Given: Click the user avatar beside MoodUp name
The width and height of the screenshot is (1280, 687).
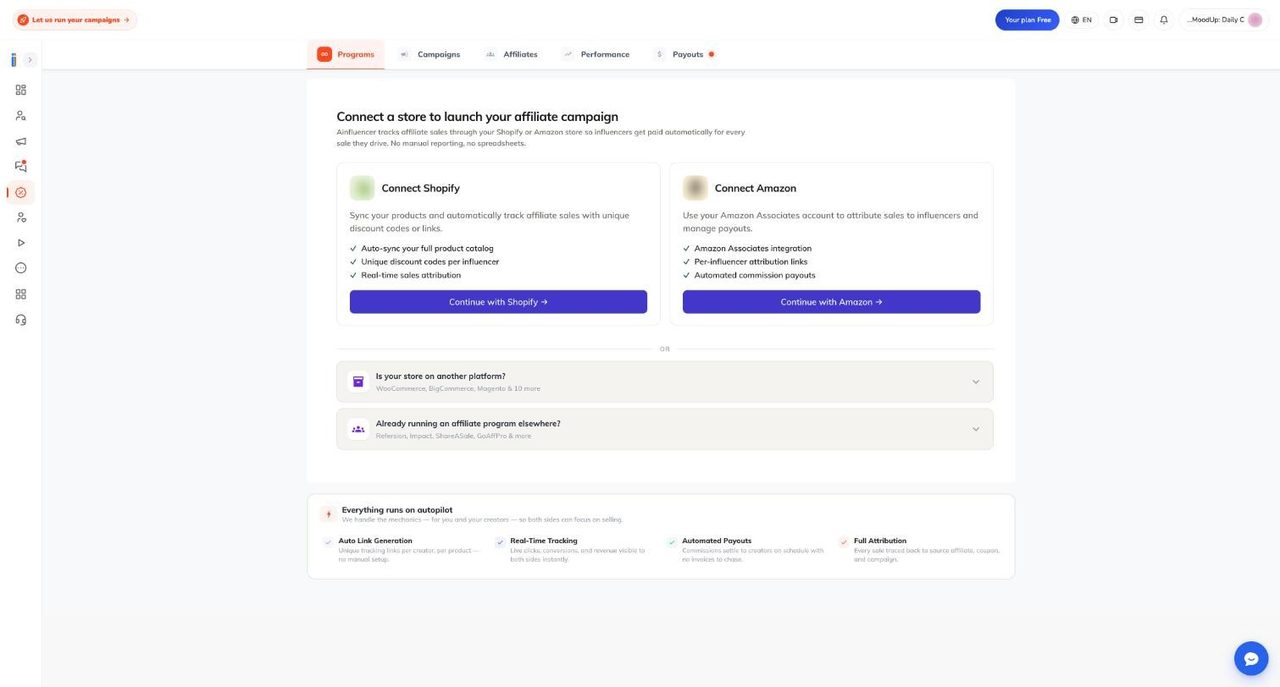Looking at the screenshot, I should pos(1255,20).
